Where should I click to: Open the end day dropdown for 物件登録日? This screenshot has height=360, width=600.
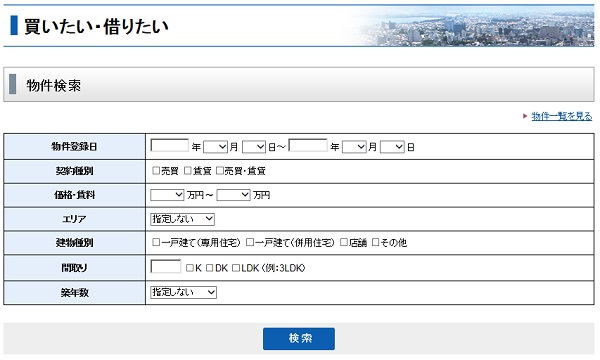(x=392, y=147)
